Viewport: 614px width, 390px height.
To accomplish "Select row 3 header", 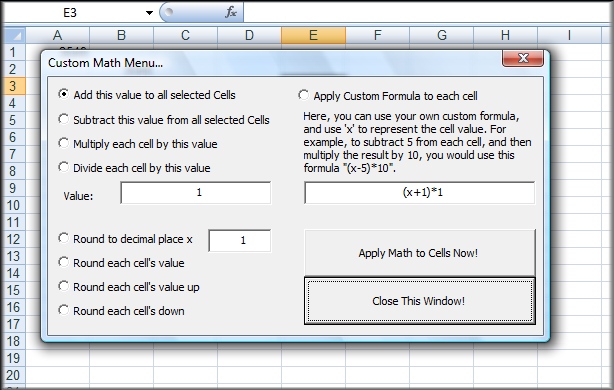I will 14,86.
